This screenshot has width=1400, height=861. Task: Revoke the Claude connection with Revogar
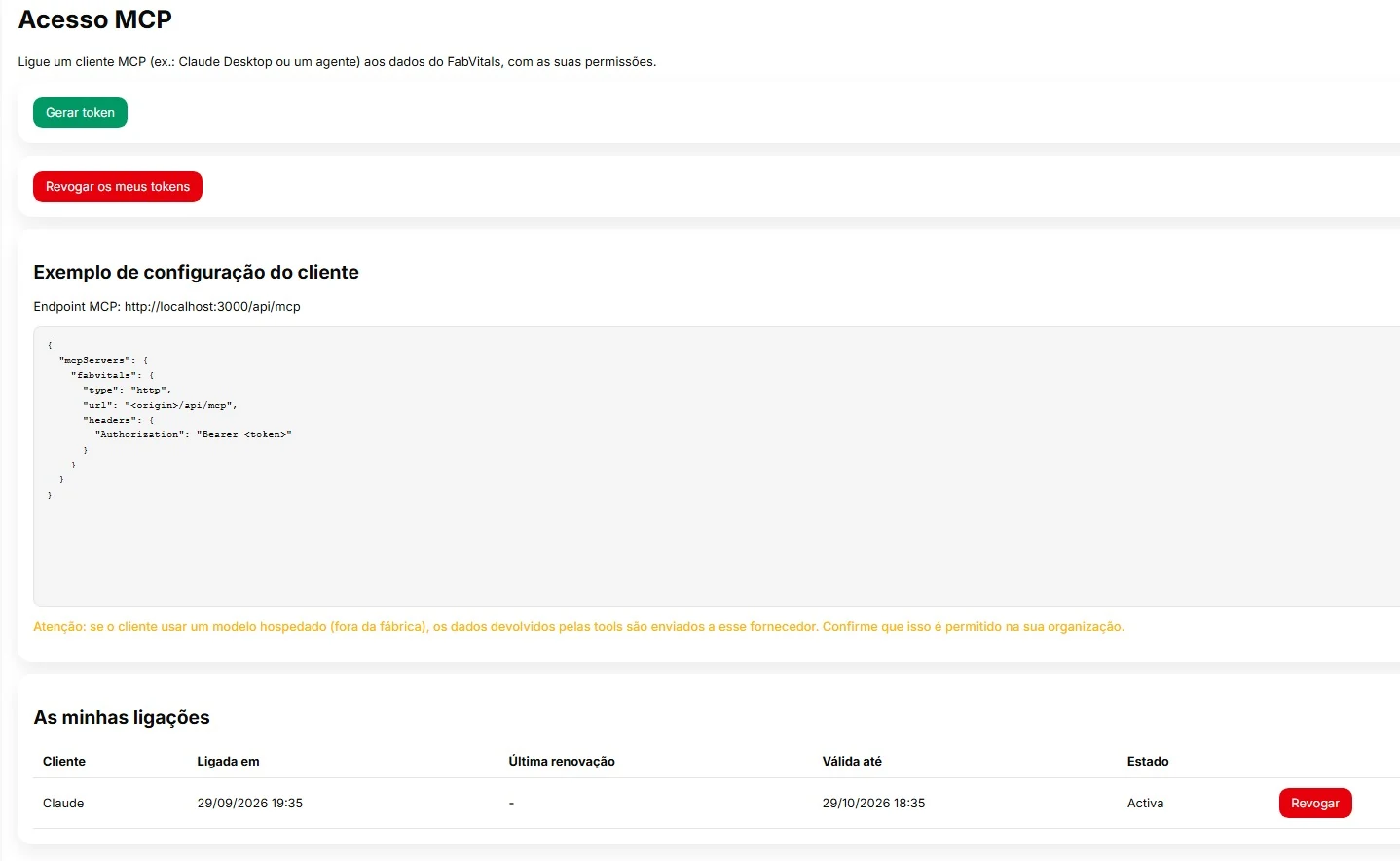[x=1314, y=804]
